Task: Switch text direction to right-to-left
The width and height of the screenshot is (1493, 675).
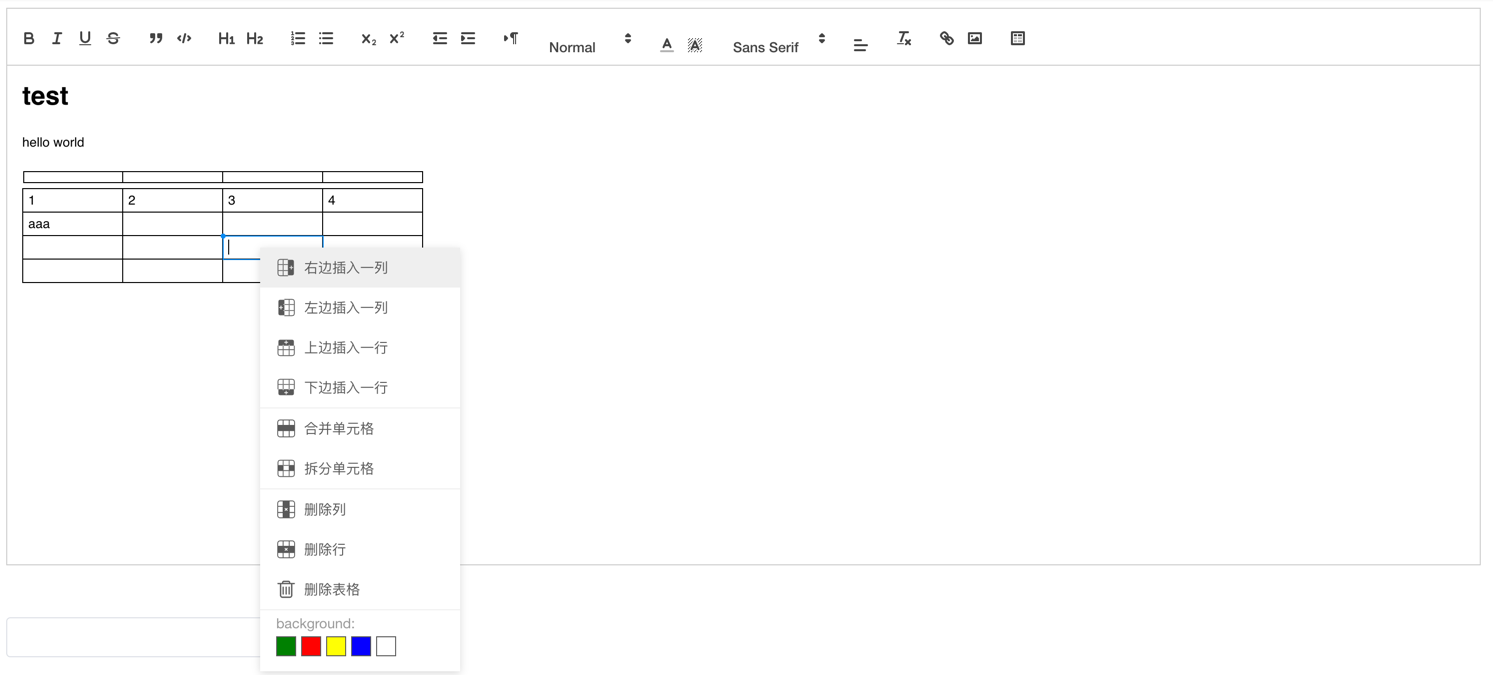Action: (511, 38)
